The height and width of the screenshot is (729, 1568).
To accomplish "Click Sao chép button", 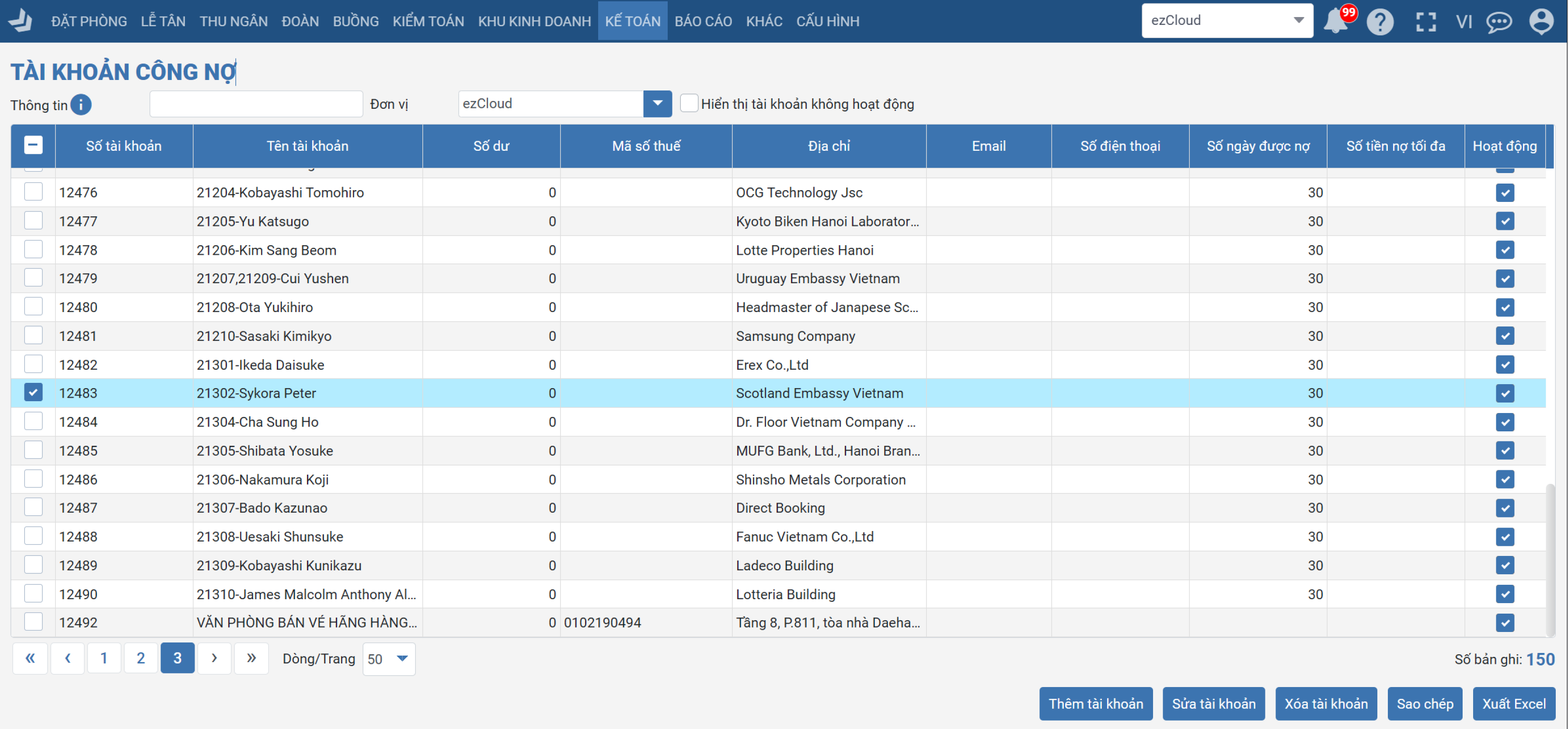I will [x=1425, y=704].
